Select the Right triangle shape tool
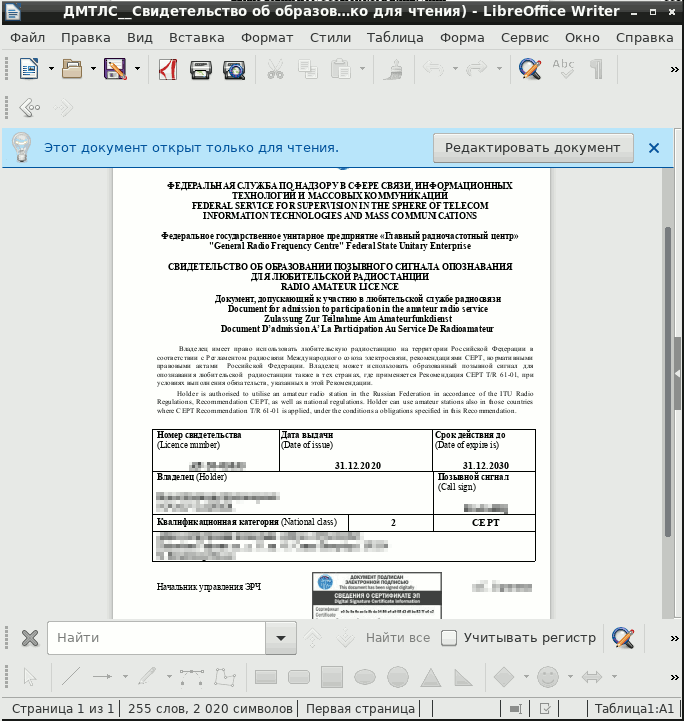684x721 pixels. click(x=463, y=677)
